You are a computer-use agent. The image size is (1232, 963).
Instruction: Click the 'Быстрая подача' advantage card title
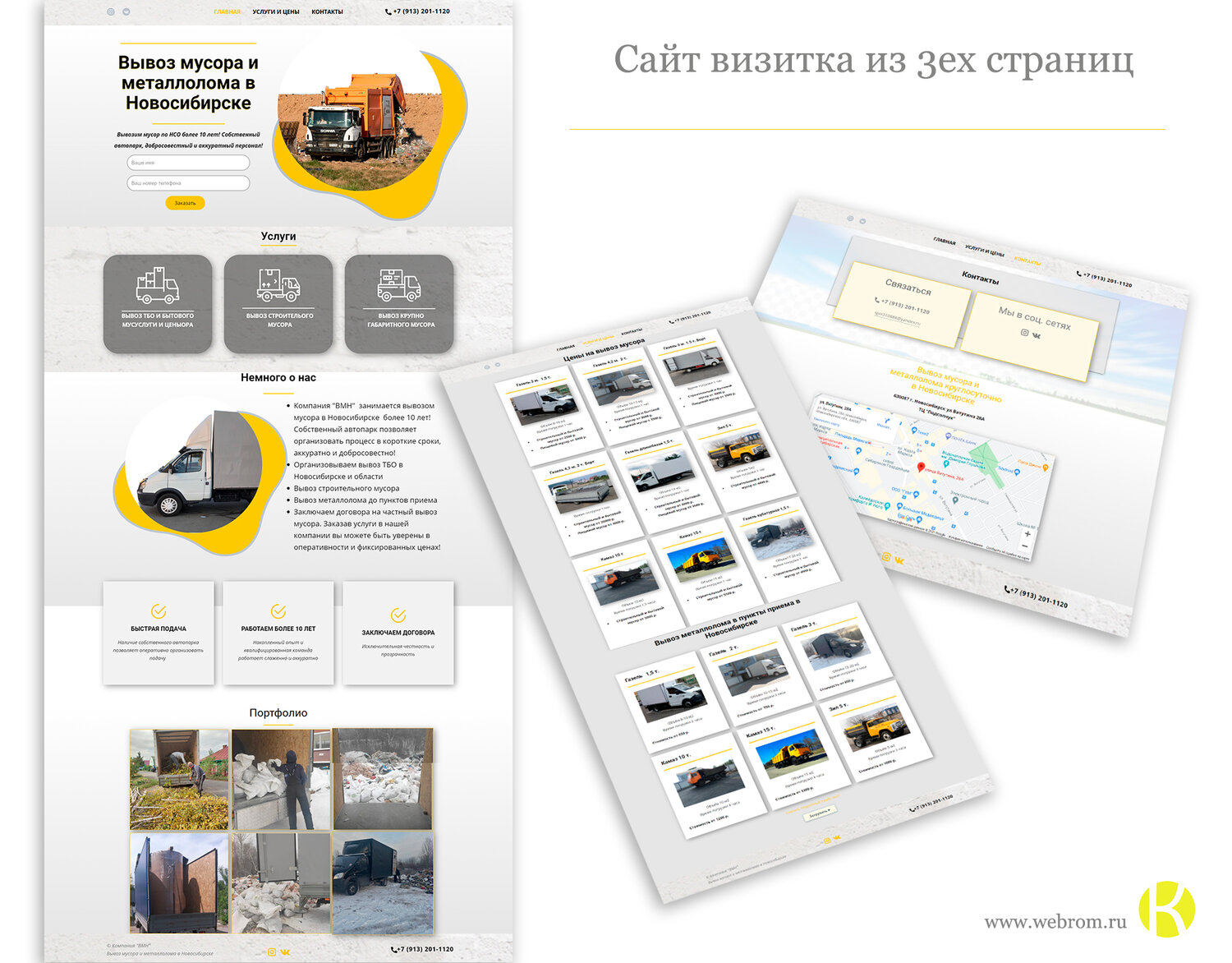[x=159, y=629]
